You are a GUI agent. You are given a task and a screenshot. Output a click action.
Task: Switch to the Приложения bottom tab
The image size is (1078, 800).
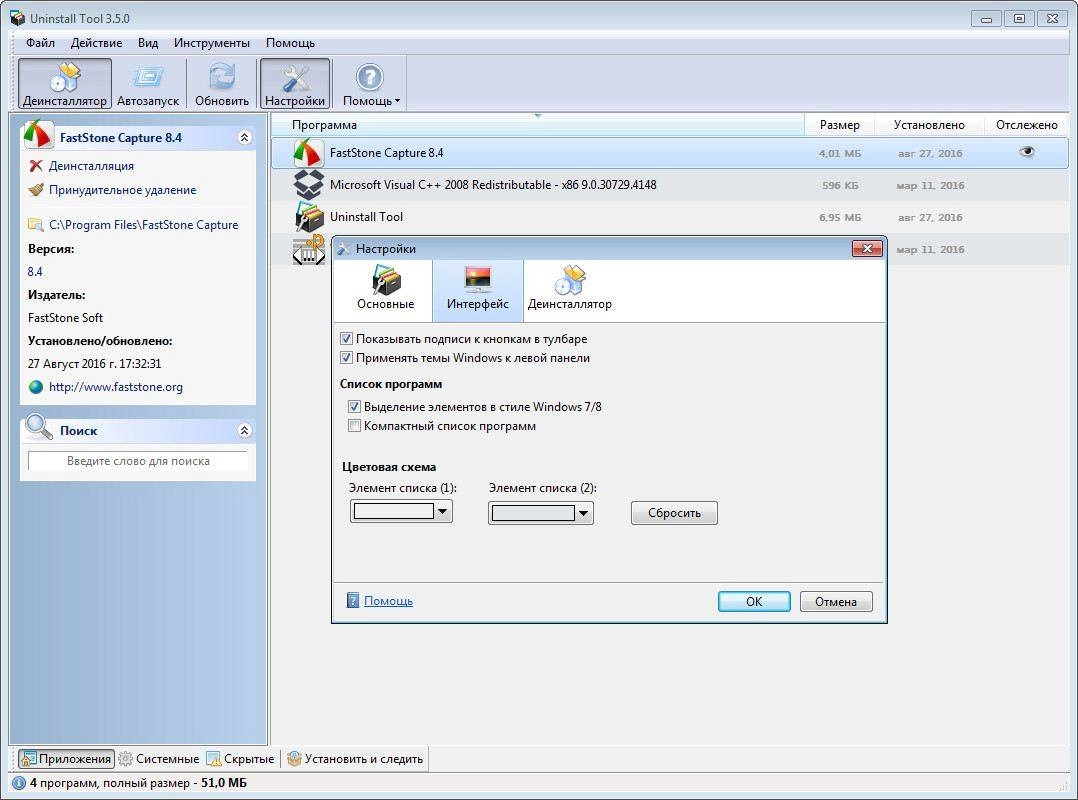(x=66, y=759)
